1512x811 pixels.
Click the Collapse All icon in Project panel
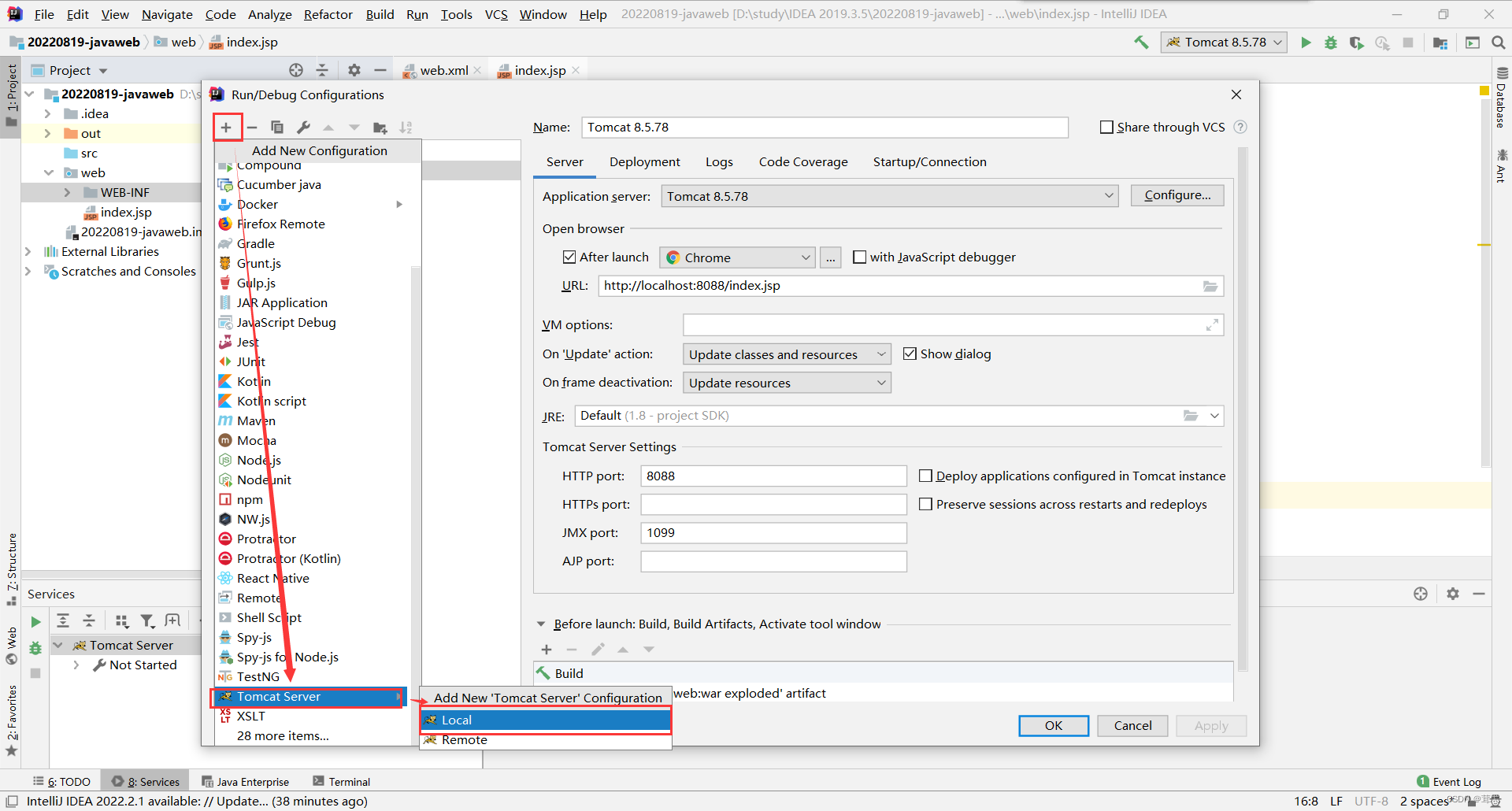322,70
